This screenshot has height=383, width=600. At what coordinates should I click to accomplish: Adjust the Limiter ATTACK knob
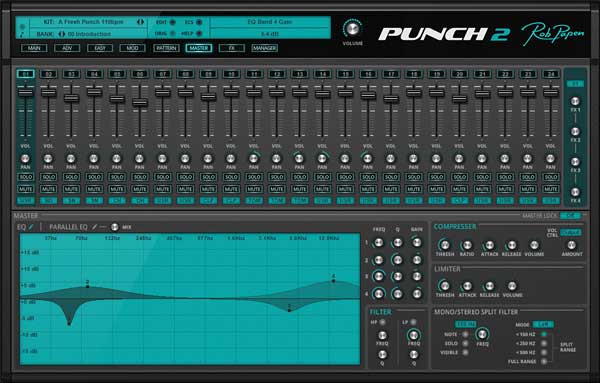pos(467,286)
